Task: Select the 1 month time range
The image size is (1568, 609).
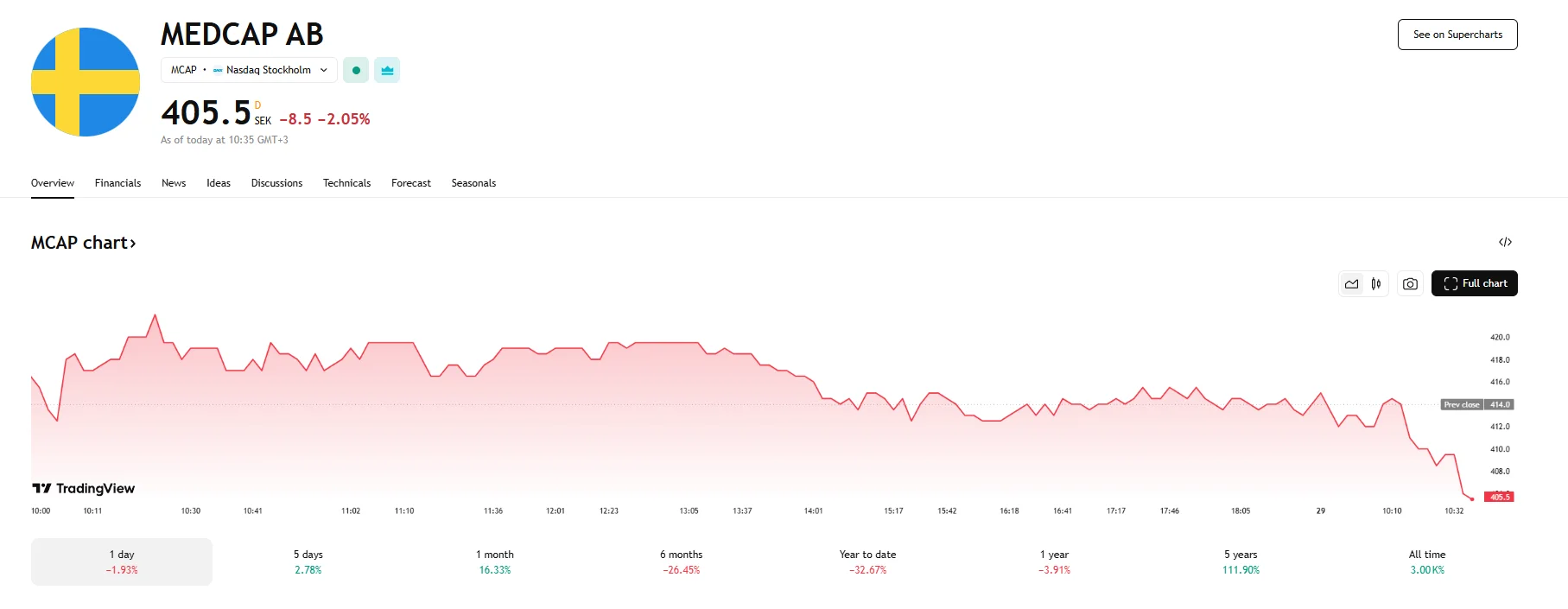Action: point(495,561)
